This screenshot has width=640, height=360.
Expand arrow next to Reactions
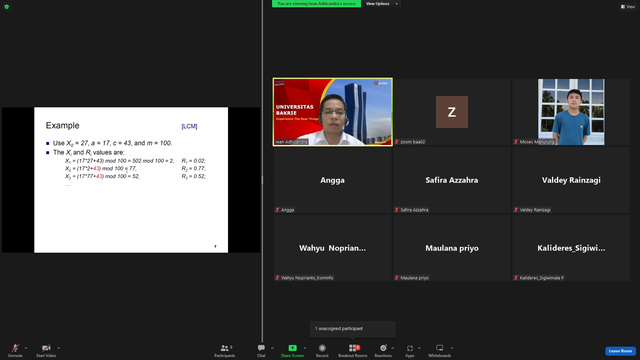pos(393,348)
